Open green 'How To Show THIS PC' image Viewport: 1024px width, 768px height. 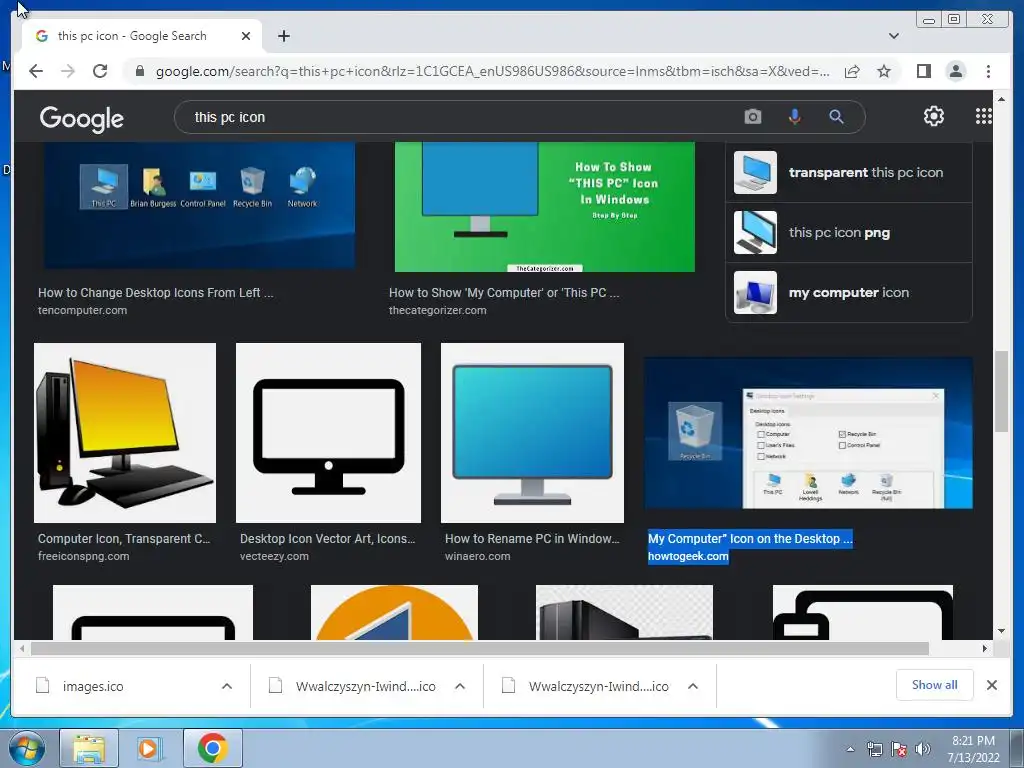[x=545, y=206]
